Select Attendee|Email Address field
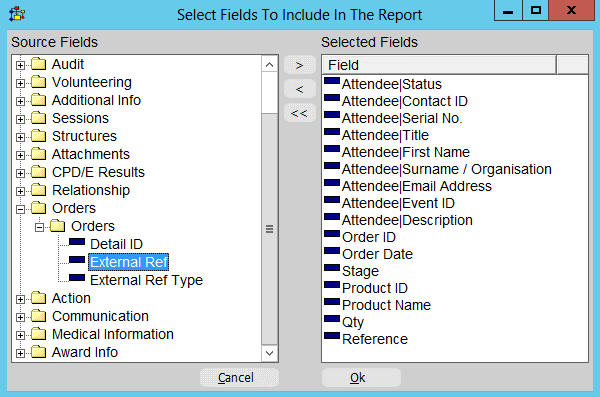This screenshot has height=397, width=600. click(x=417, y=186)
